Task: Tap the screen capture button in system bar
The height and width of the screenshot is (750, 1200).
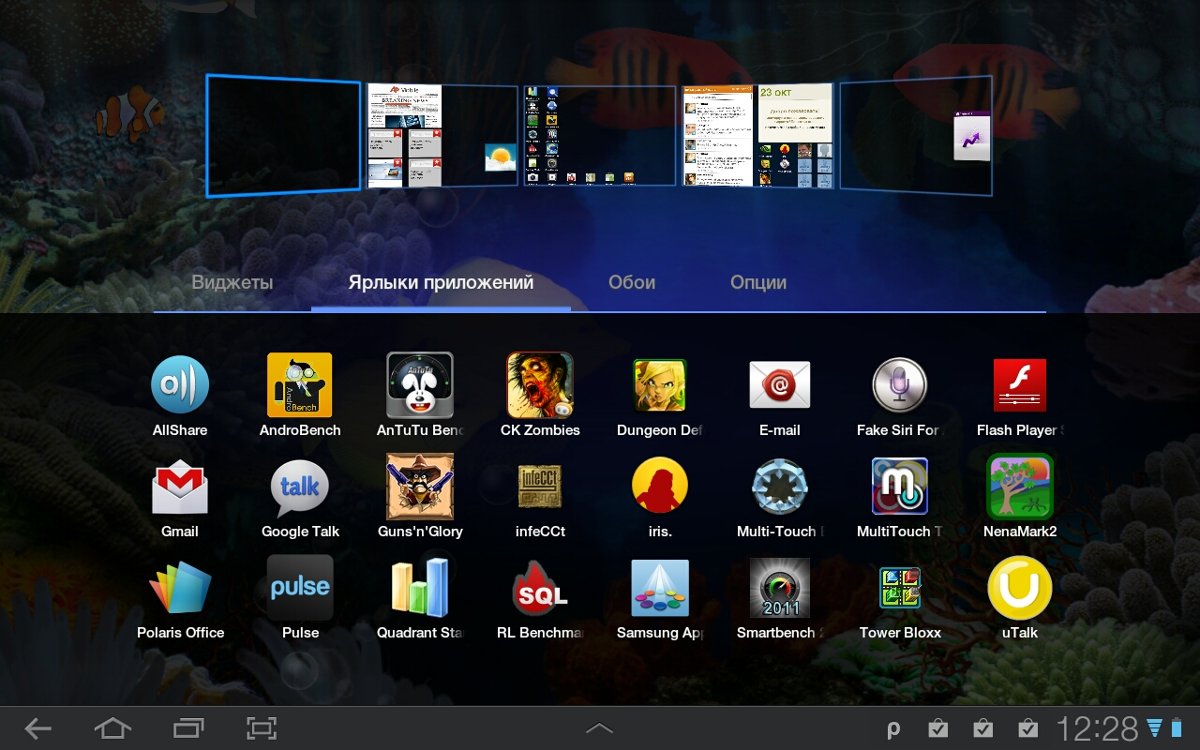Action: (x=262, y=729)
